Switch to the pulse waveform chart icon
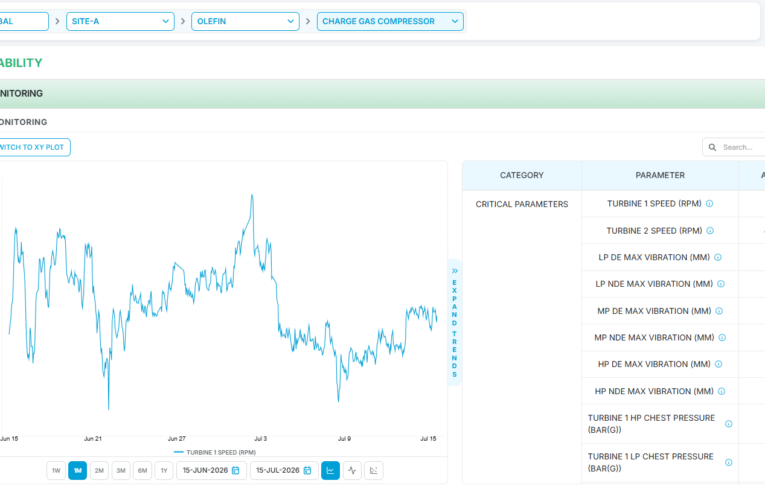Viewport: 765px width, 495px height. point(352,471)
